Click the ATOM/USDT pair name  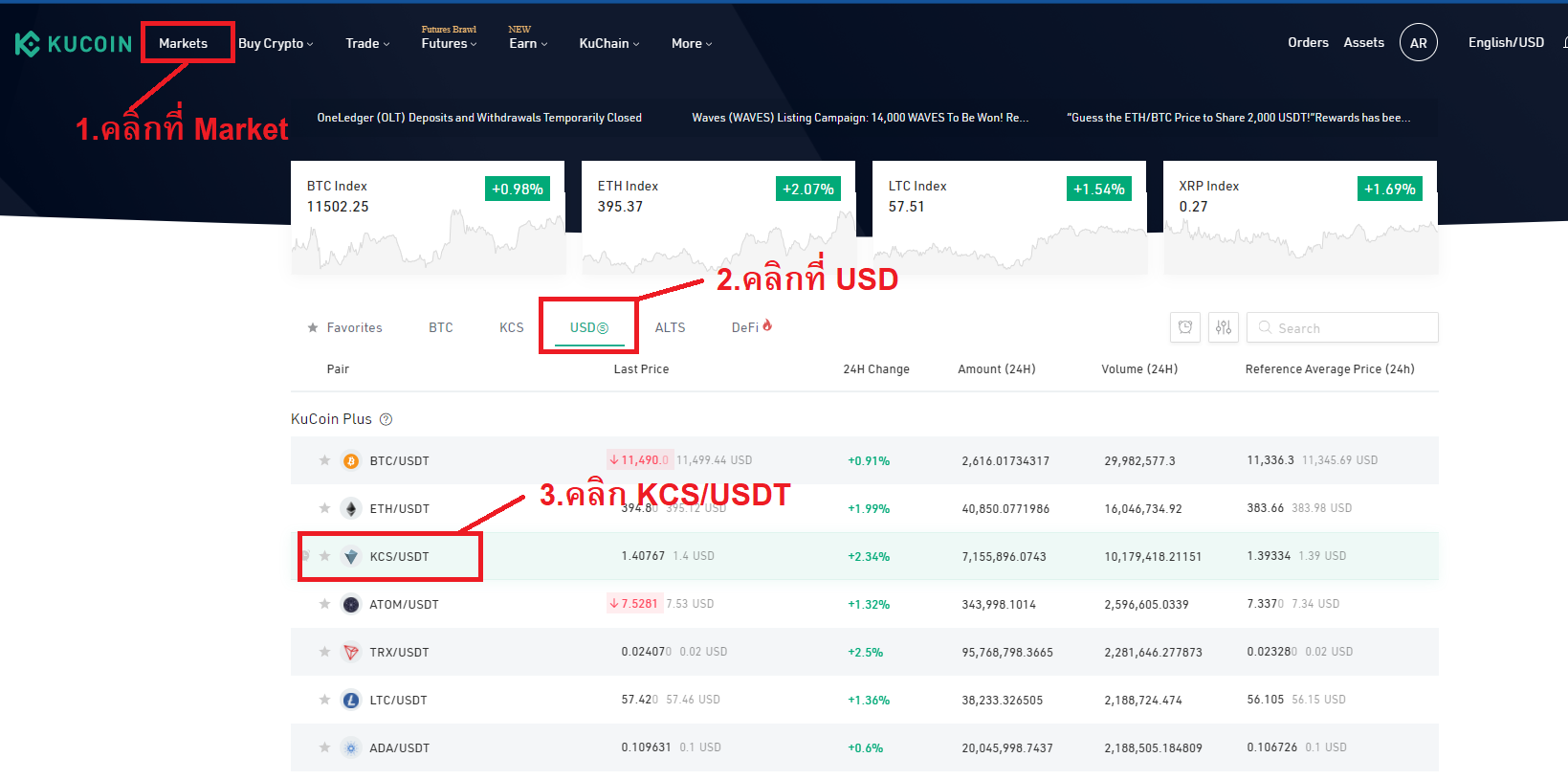click(404, 605)
